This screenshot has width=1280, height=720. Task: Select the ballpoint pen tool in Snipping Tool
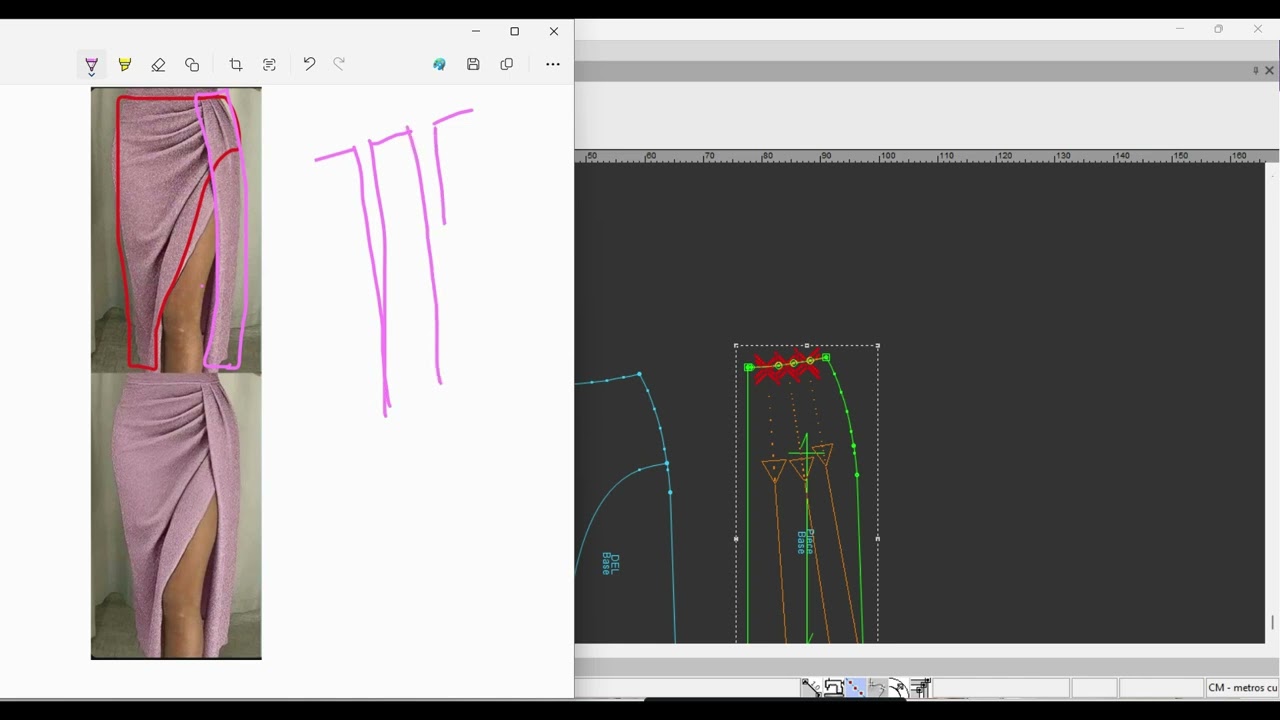point(91,65)
